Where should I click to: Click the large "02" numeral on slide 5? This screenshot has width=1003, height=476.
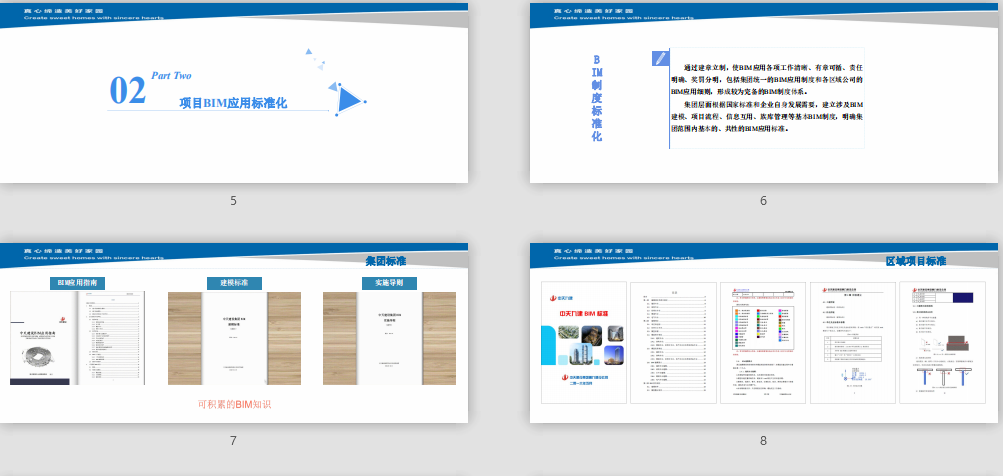click(x=128, y=91)
